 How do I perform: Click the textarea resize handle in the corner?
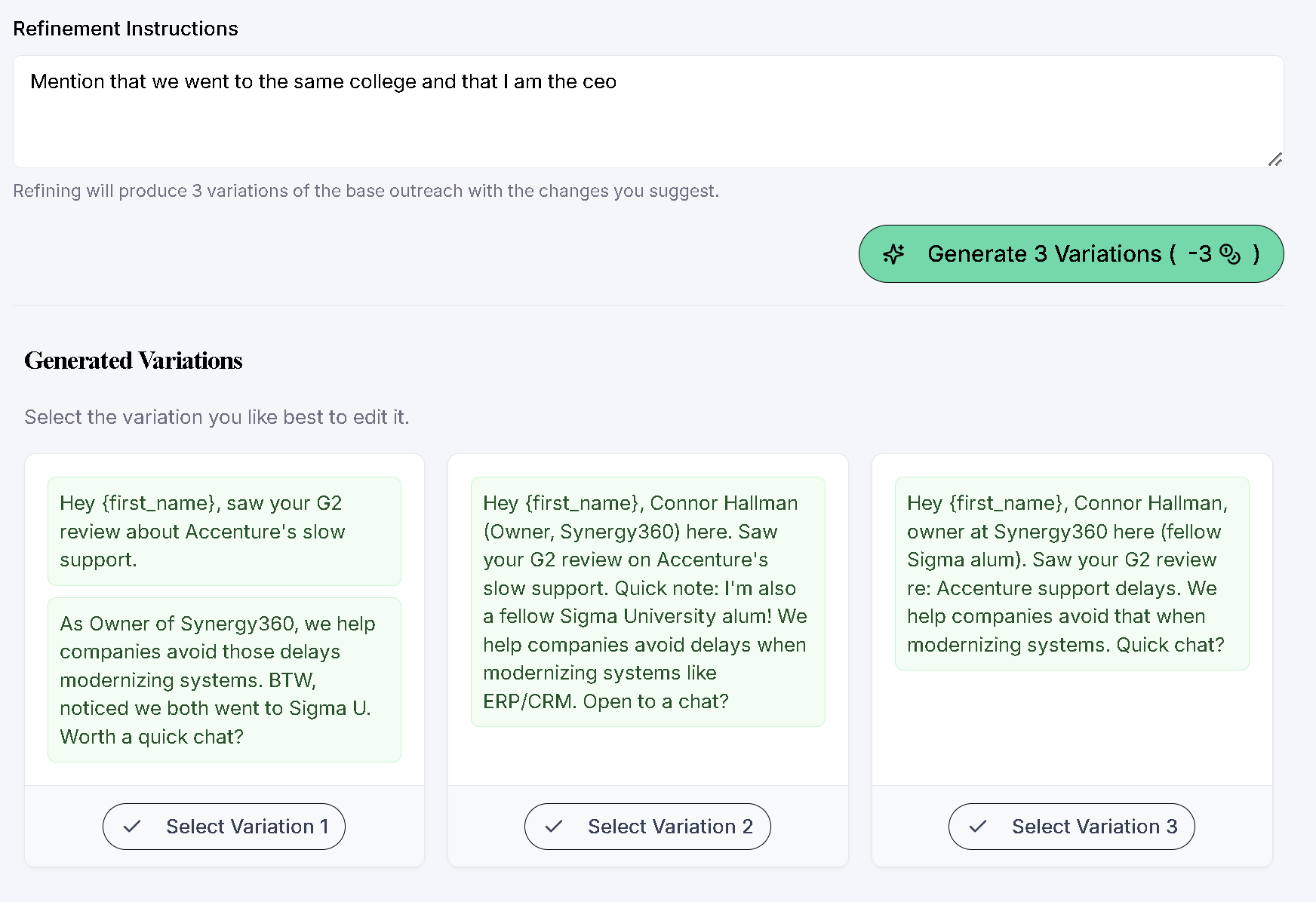(1275, 159)
